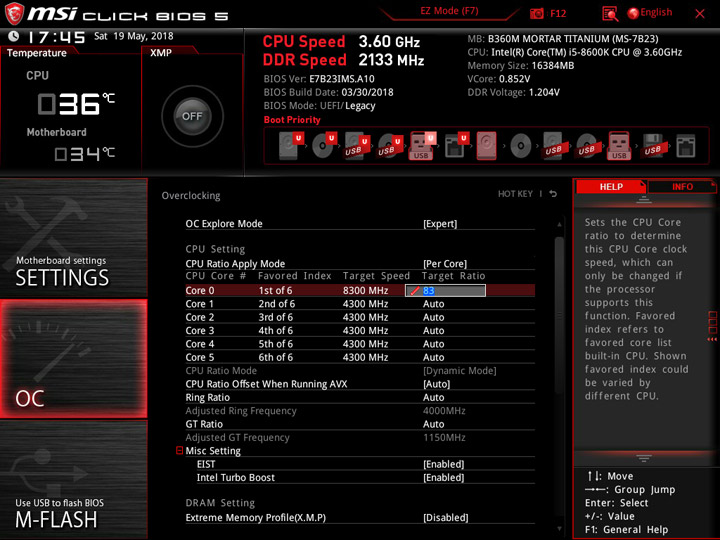Select the highlighted legacy hard disk boot icon
720x540 pixels.
(486, 146)
